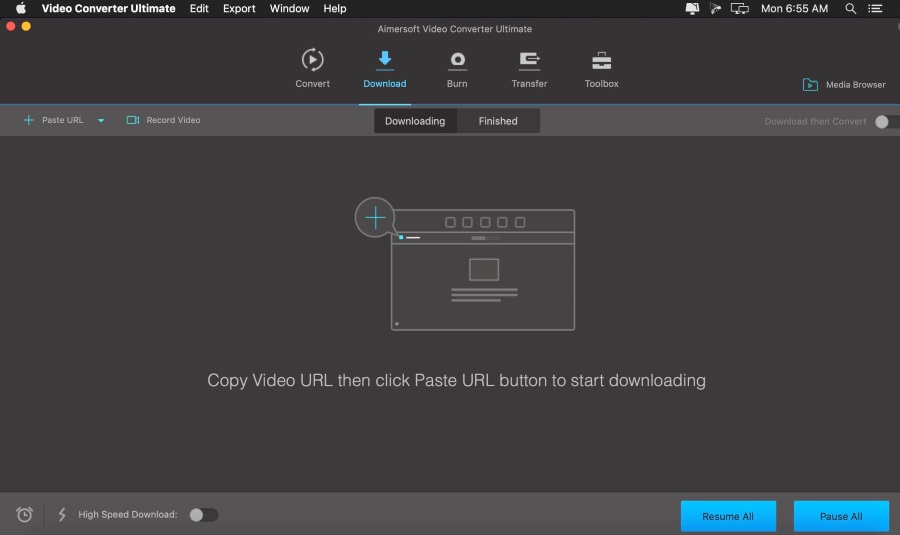This screenshot has width=900, height=535.
Task: Click the clock showing Mon 6:55 AM
Action: (x=794, y=9)
